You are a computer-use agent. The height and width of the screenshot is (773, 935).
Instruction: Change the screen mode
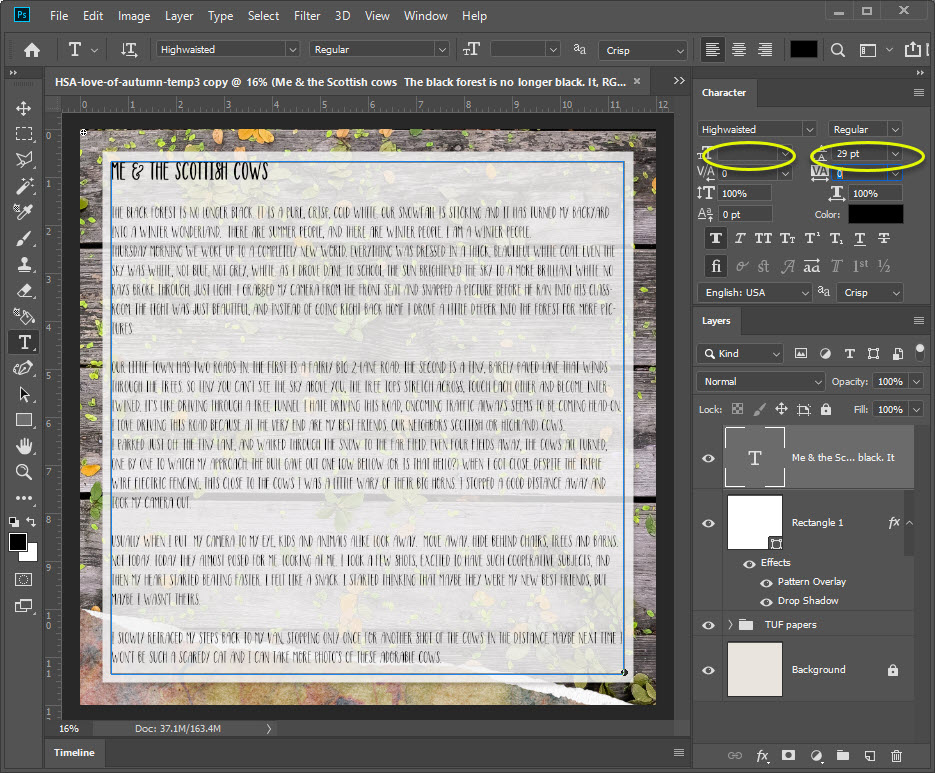click(x=24, y=606)
